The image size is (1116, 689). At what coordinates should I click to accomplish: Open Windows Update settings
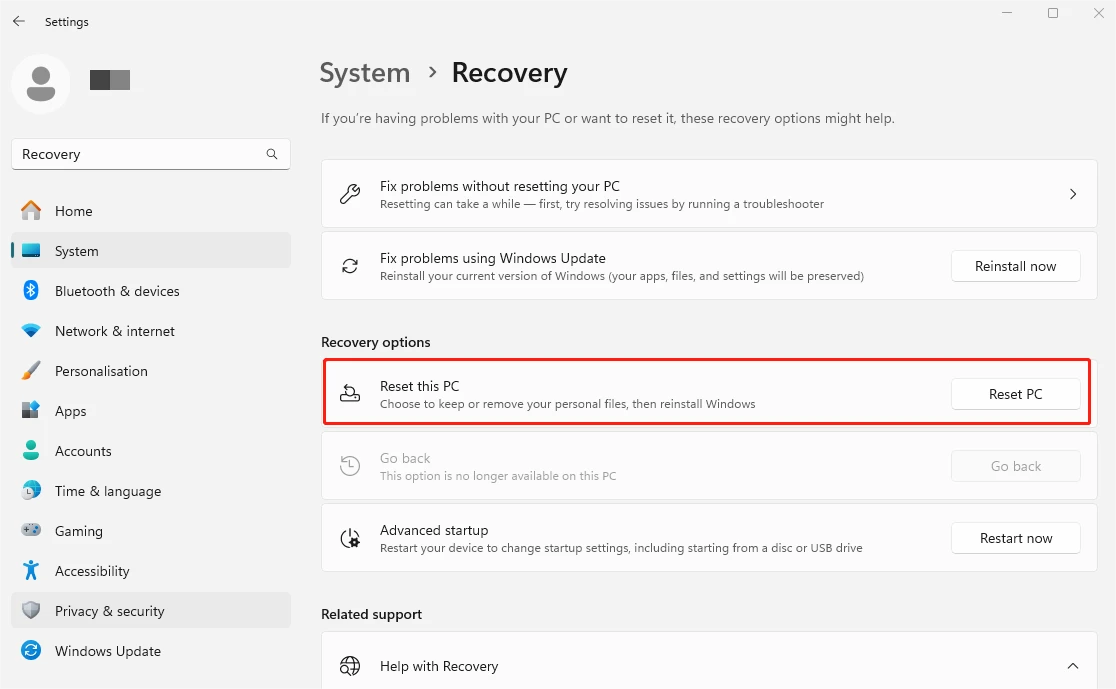tap(151, 651)
